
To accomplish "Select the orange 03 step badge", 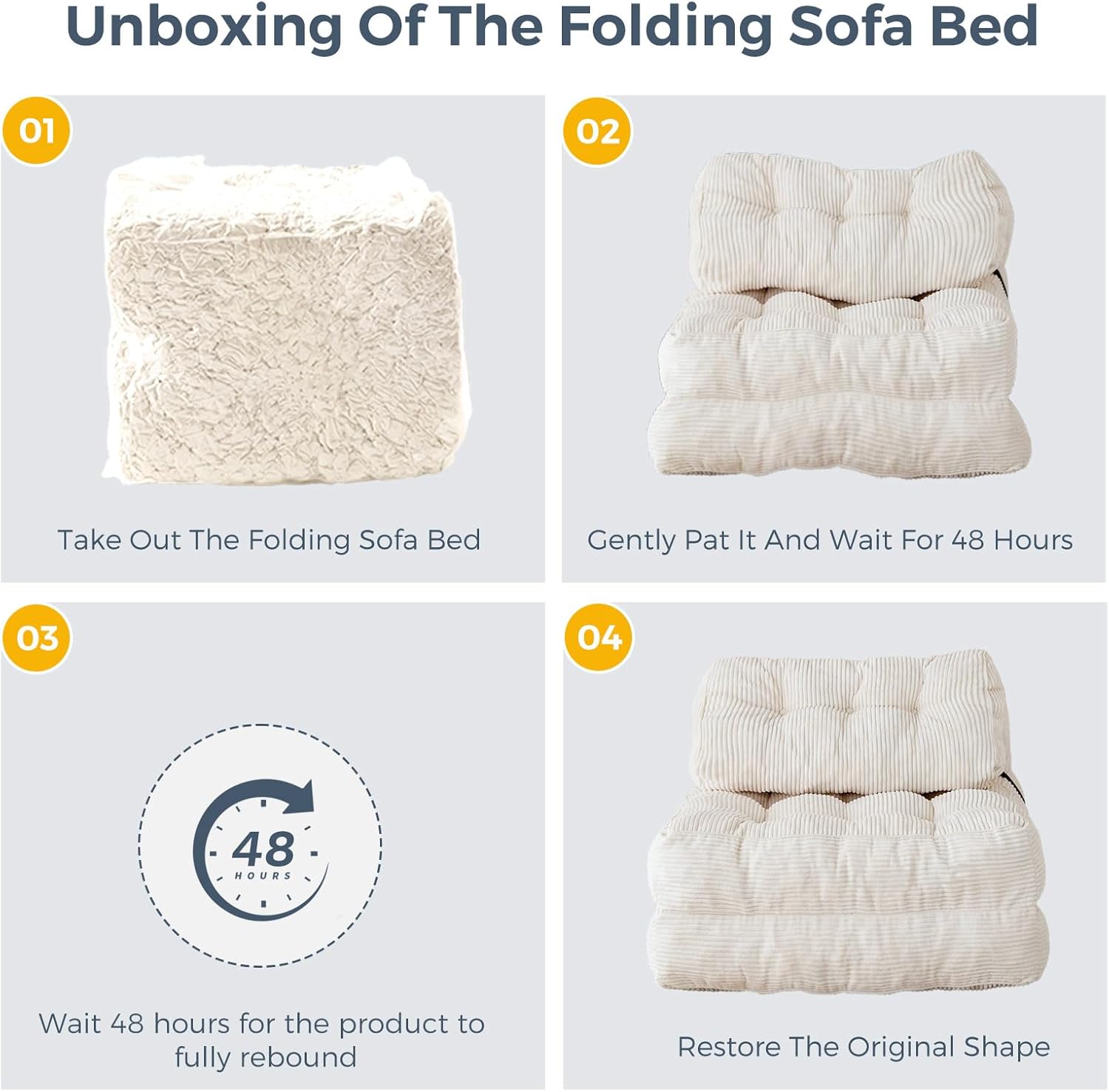I will pos(37,638).
